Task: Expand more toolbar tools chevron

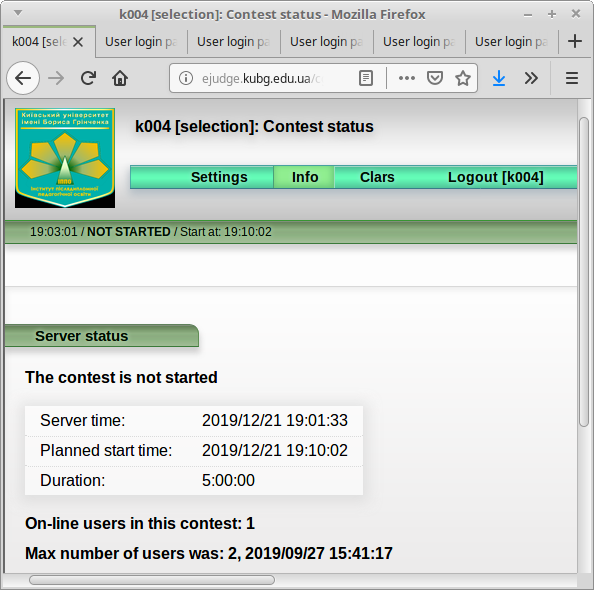Action: (x=531, y=78)
